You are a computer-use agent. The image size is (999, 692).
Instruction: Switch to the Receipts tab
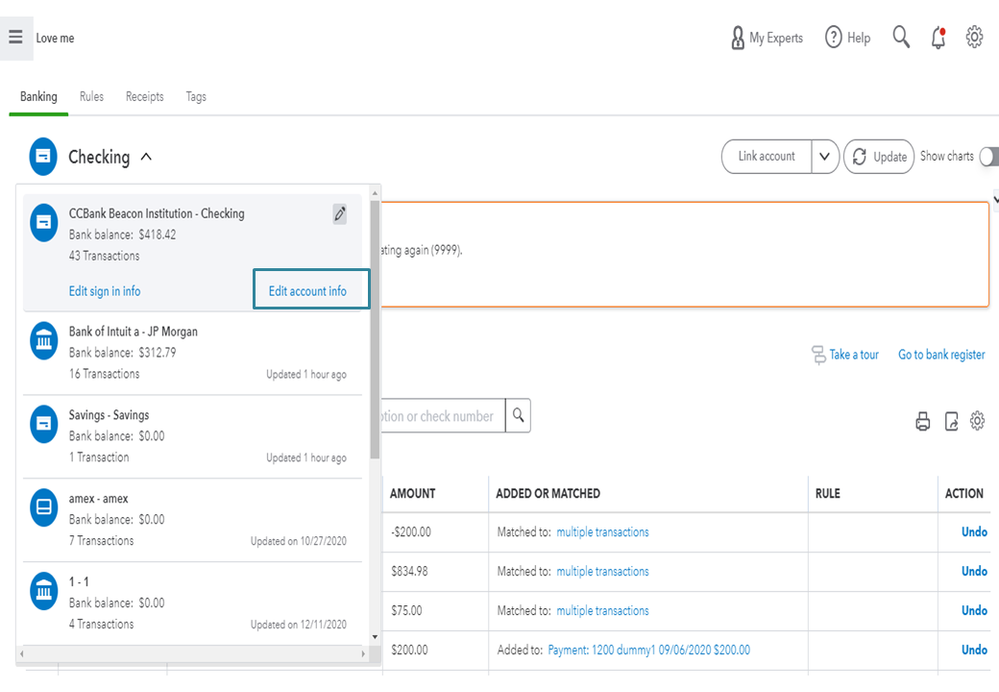click(144, 97)
